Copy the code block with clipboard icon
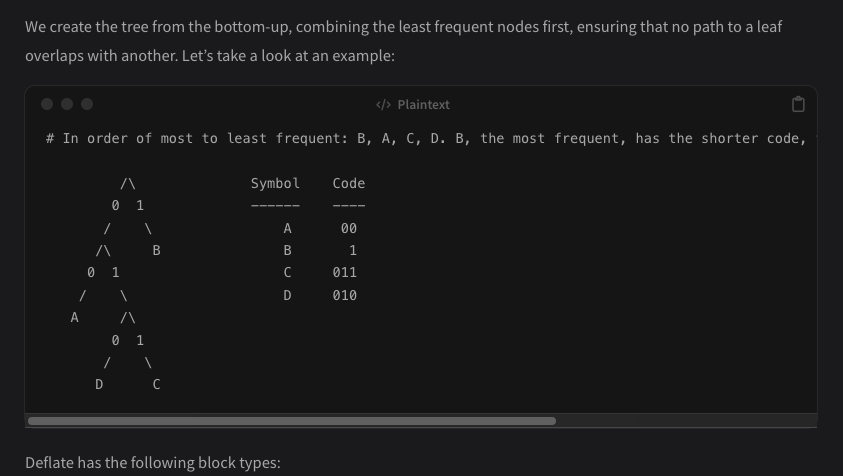 (797, 104)
